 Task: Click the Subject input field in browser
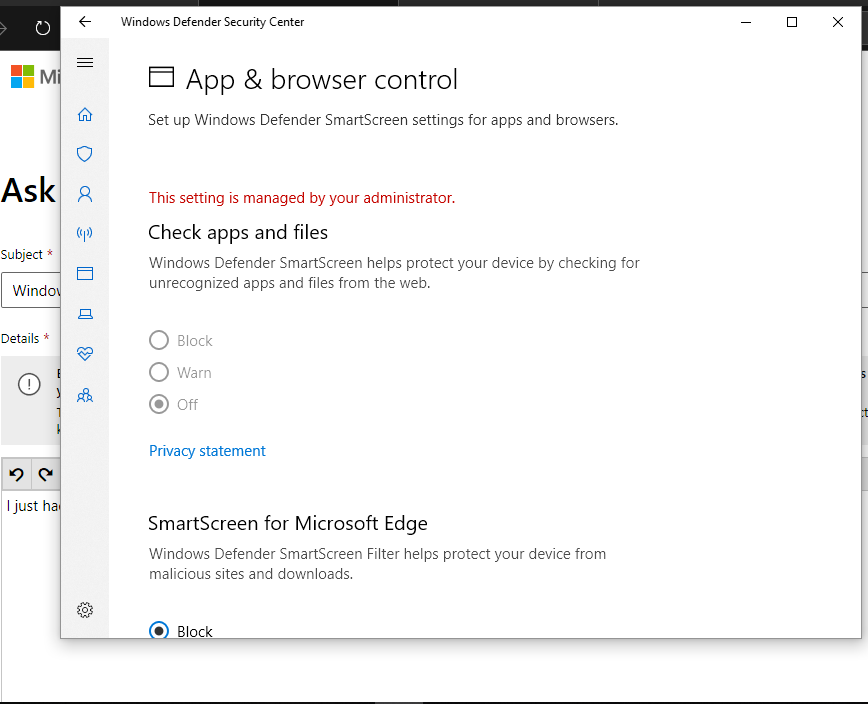(x=31, y=290)
